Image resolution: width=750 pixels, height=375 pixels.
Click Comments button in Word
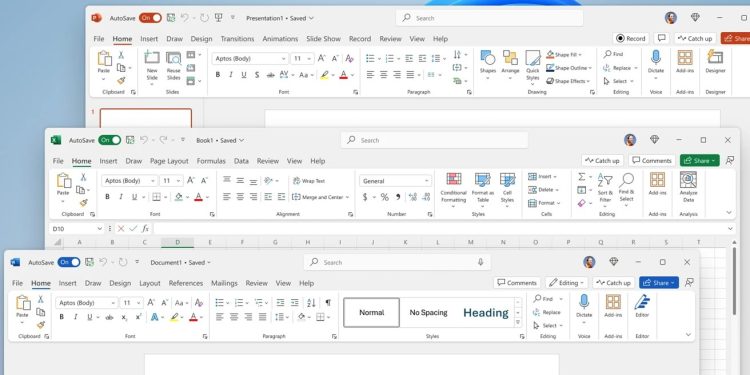pyautogui.click(x=517, y=283)
